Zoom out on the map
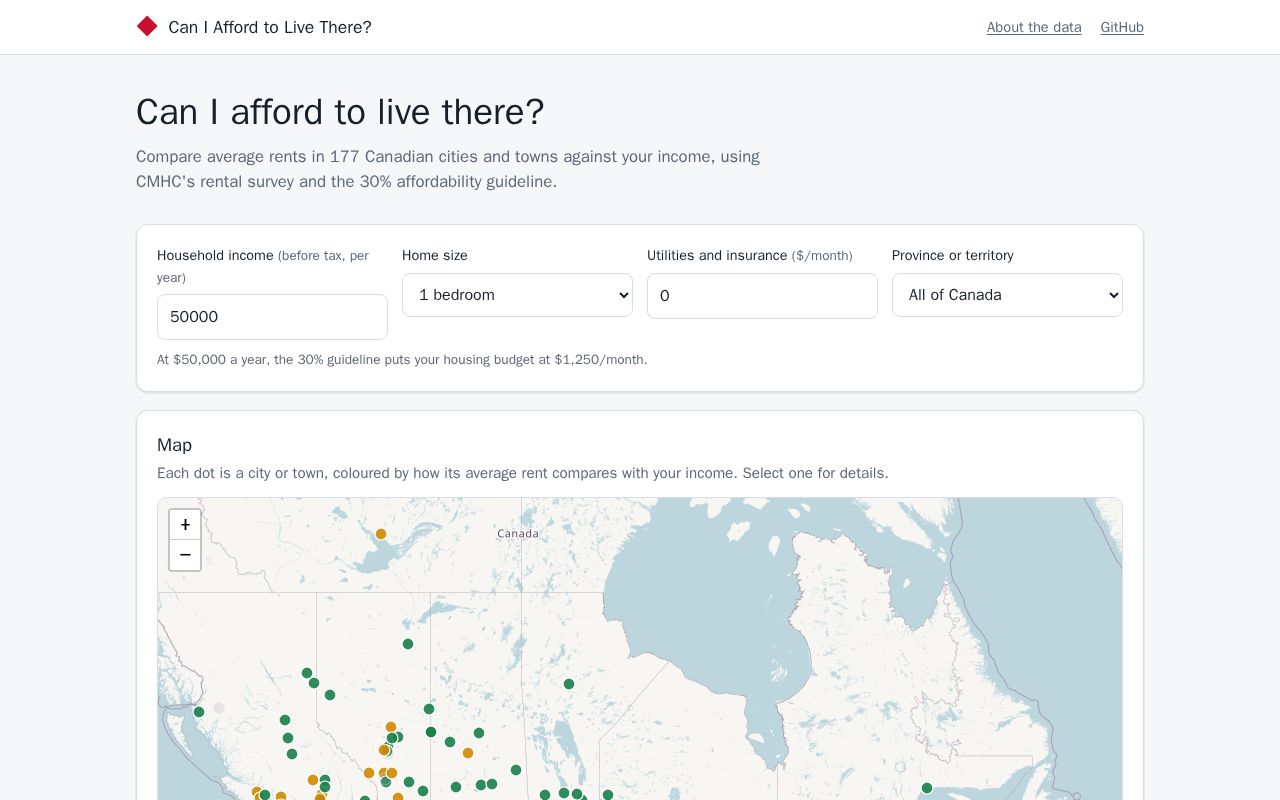 click(185, 555)
